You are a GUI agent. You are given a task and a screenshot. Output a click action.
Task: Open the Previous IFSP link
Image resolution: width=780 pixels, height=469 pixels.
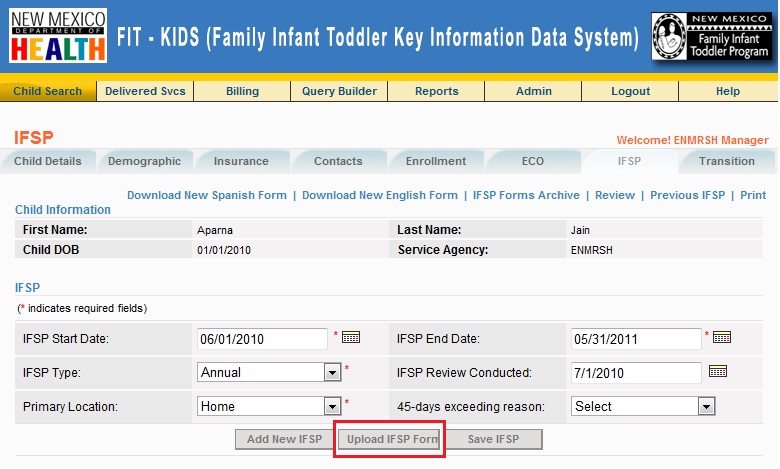click(687, 195)
